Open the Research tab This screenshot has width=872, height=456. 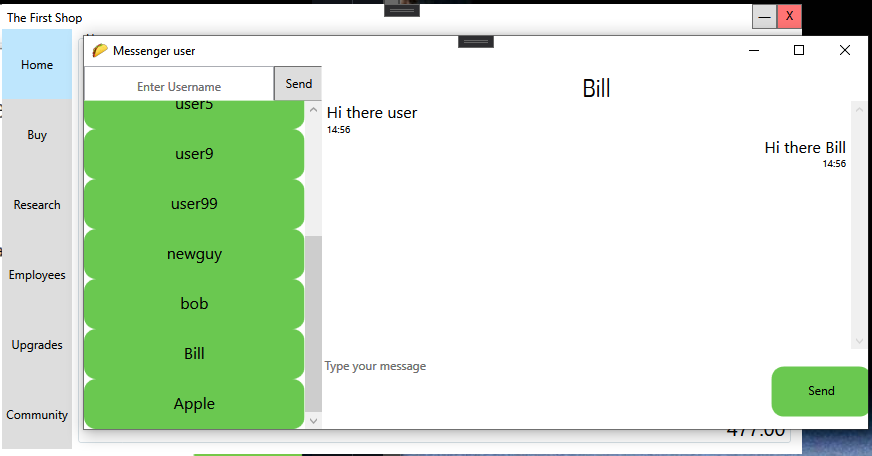pyautogui.click(x=37, y=205)
